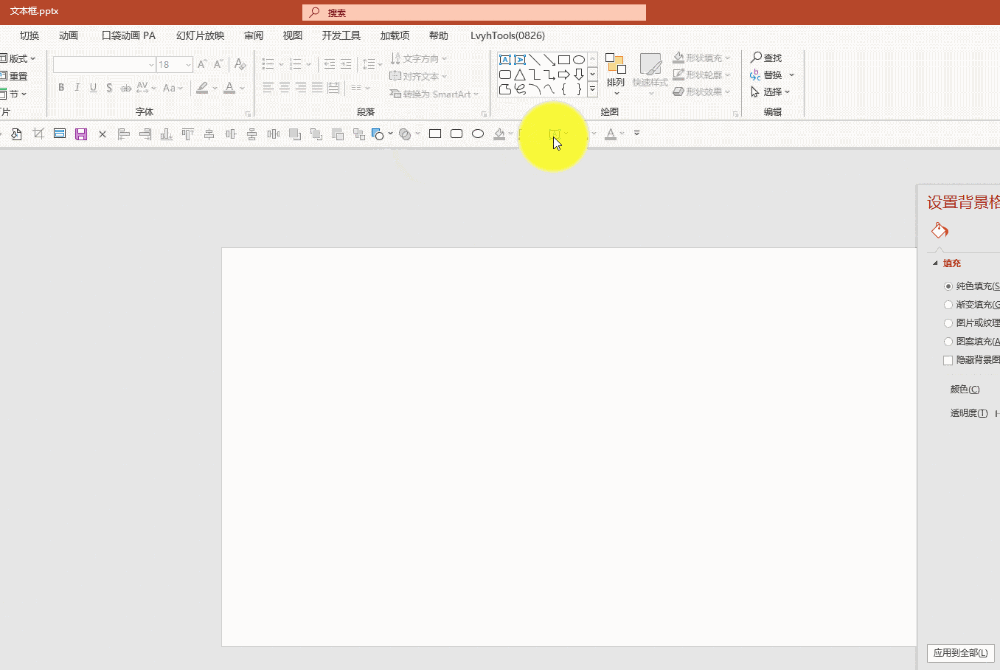Check the 隐藏背景图 checkbox
1000x670 pixels.
tap(948, 360)
